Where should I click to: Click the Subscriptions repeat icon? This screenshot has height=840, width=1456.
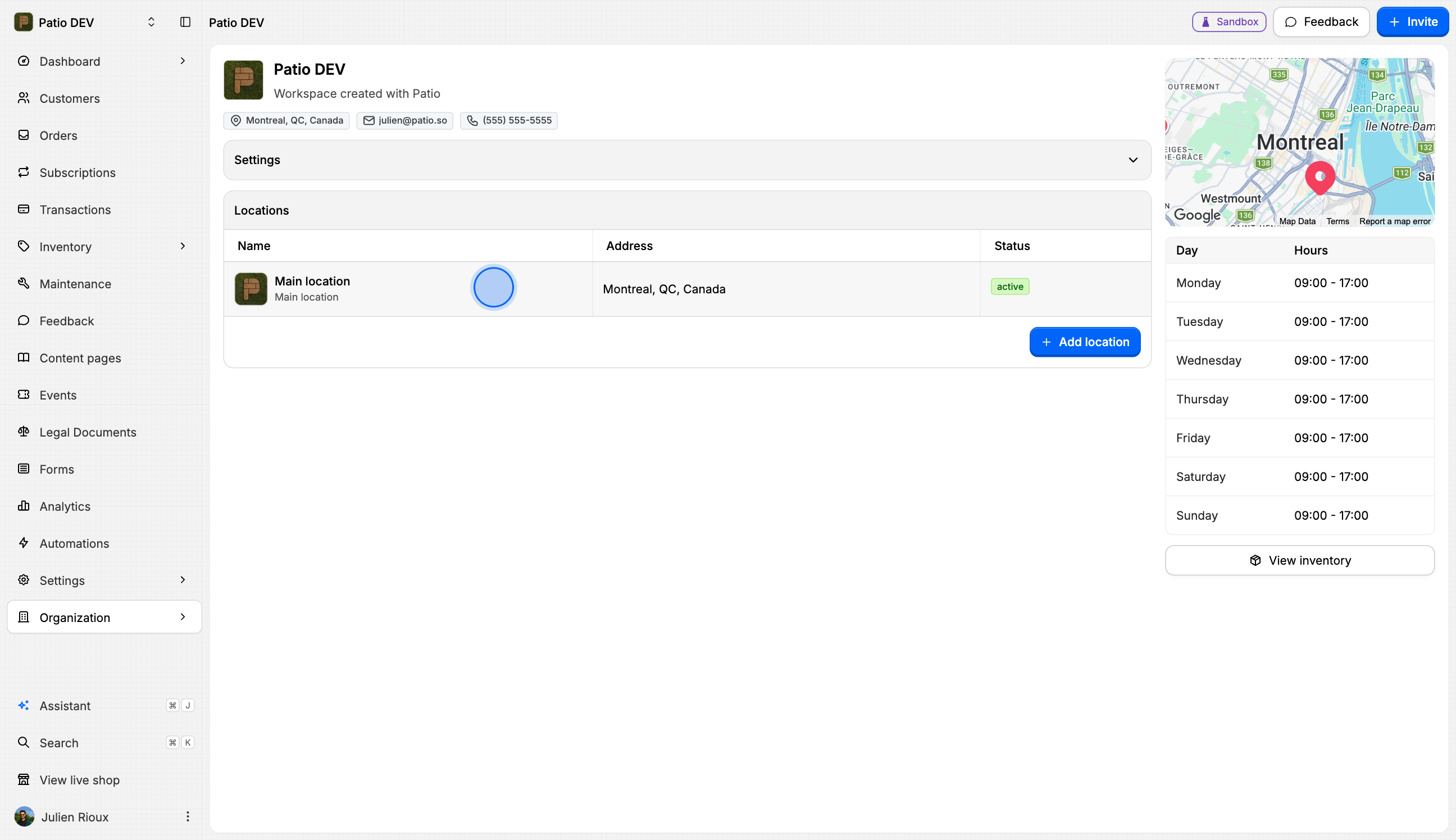coord(24,172)
